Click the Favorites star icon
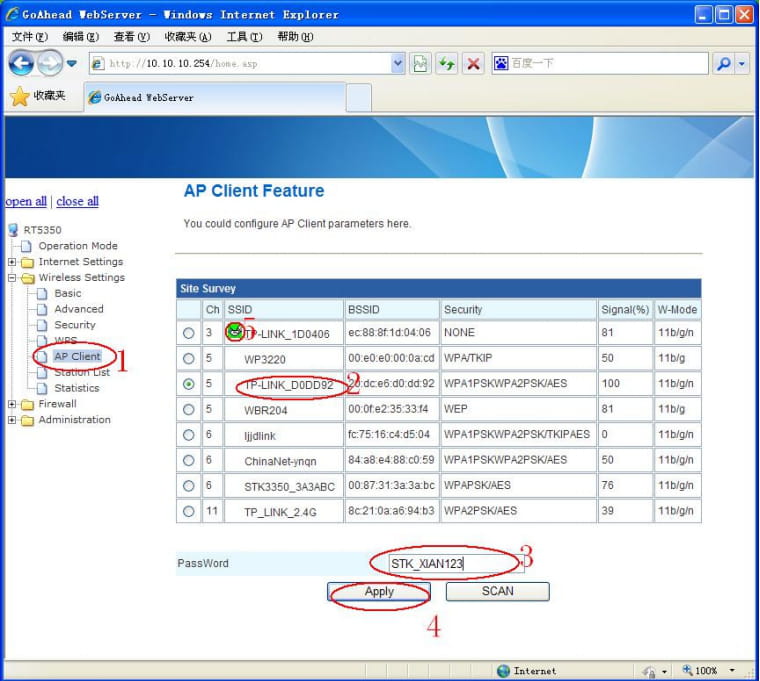This screenshot has height=681, width=760. 19,96
